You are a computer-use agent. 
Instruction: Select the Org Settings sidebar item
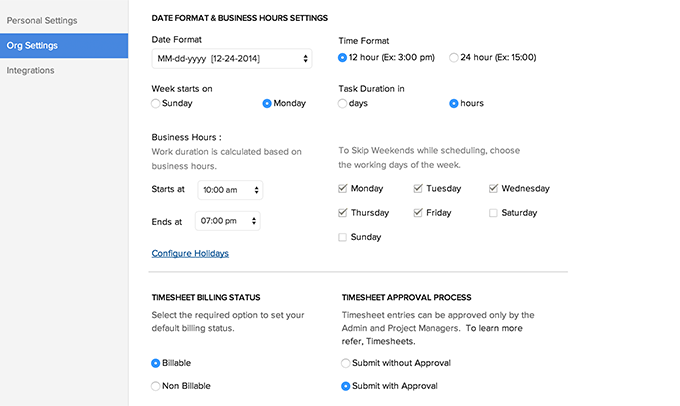[32, 45]
